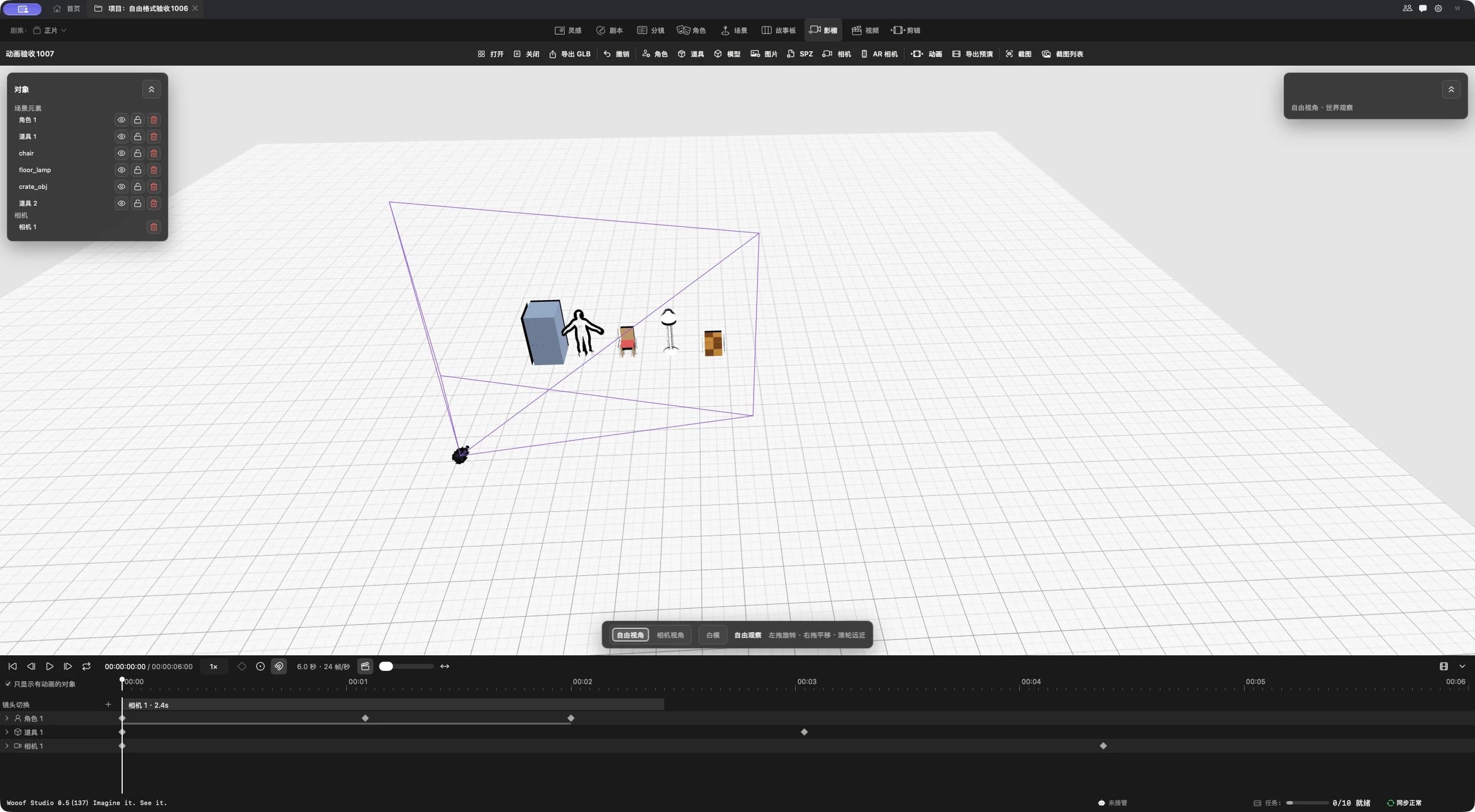Click the 相机 1 · 2.4s shot clip
Image resolution: width=1475 pixels, height=812 pixels.
[x=393, y=705]
